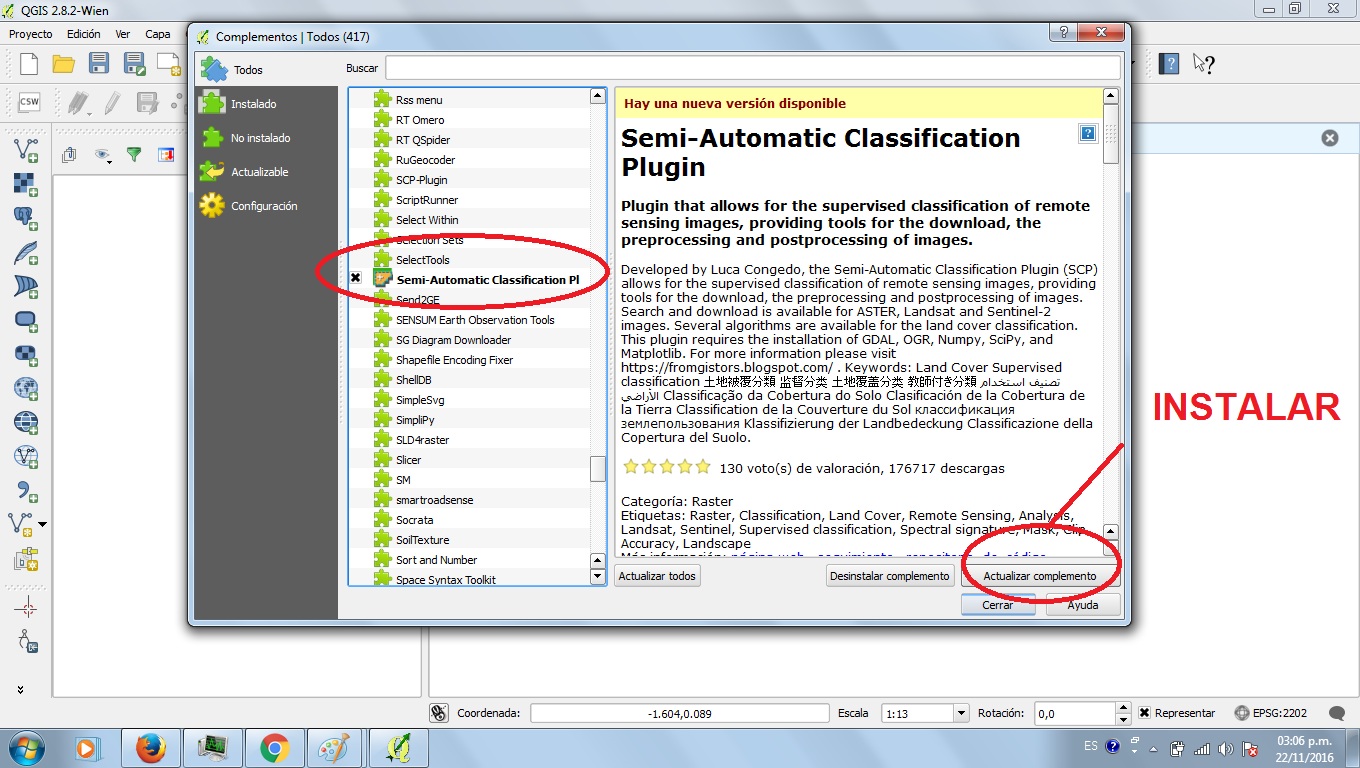The width and height of the screenshot is (1360, 768).
Task: Click the blue info icon beside plugin title
Action: point(1088,133)
